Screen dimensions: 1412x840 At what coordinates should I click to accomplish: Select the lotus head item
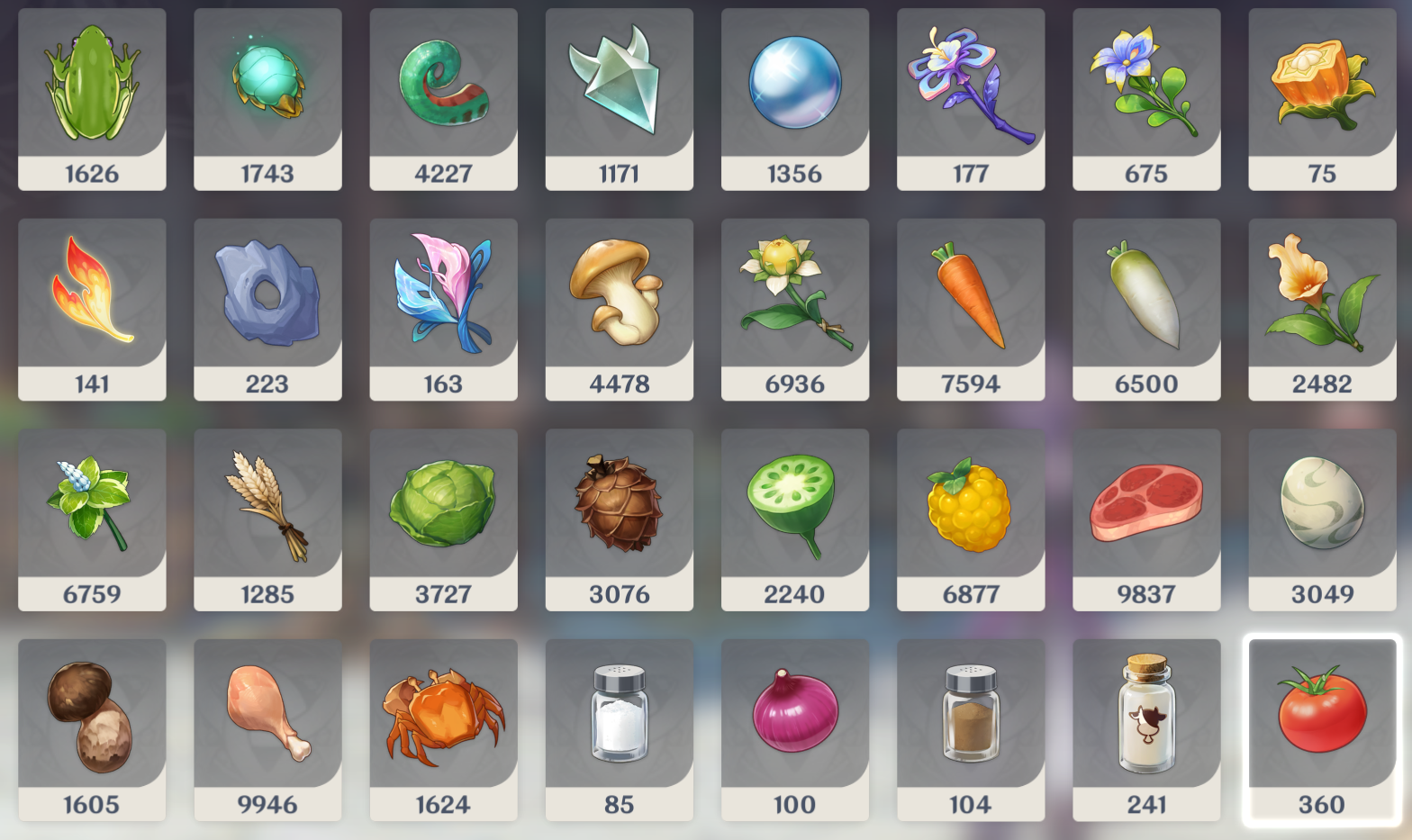pos(795,519)
